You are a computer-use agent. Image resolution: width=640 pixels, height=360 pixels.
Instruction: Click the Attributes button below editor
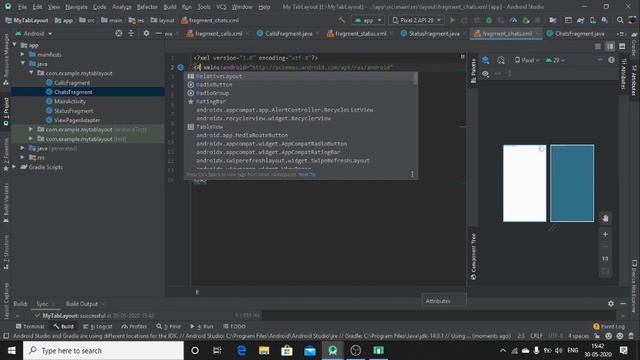click(444, 301)
